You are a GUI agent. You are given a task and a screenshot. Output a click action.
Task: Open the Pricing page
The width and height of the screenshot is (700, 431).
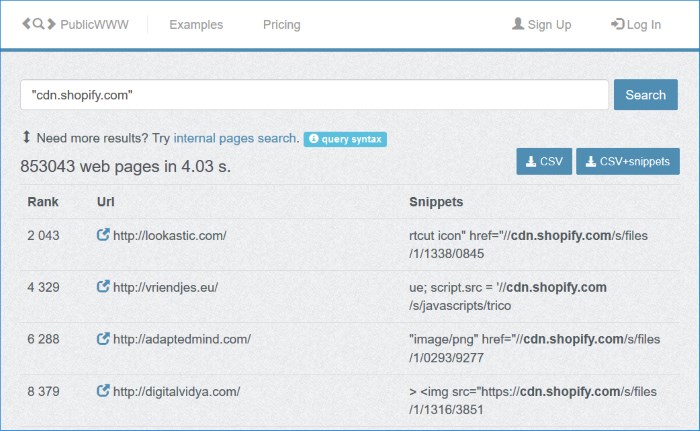coord(282,25)
